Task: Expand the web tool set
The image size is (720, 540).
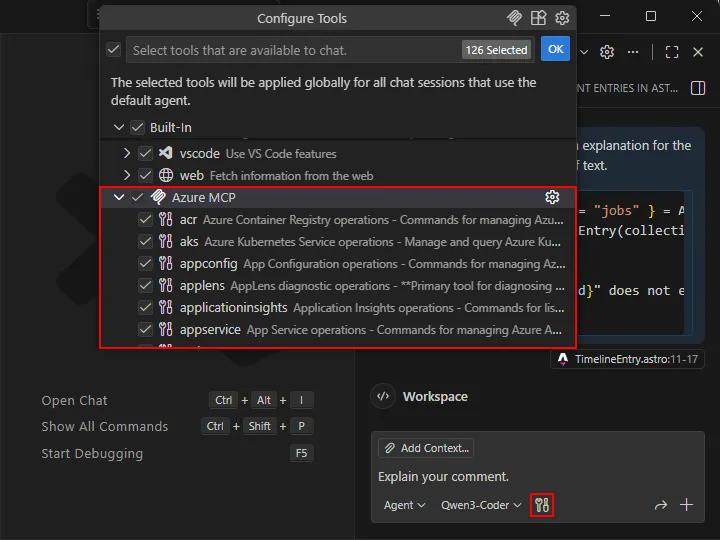Action: click(127, 175)
